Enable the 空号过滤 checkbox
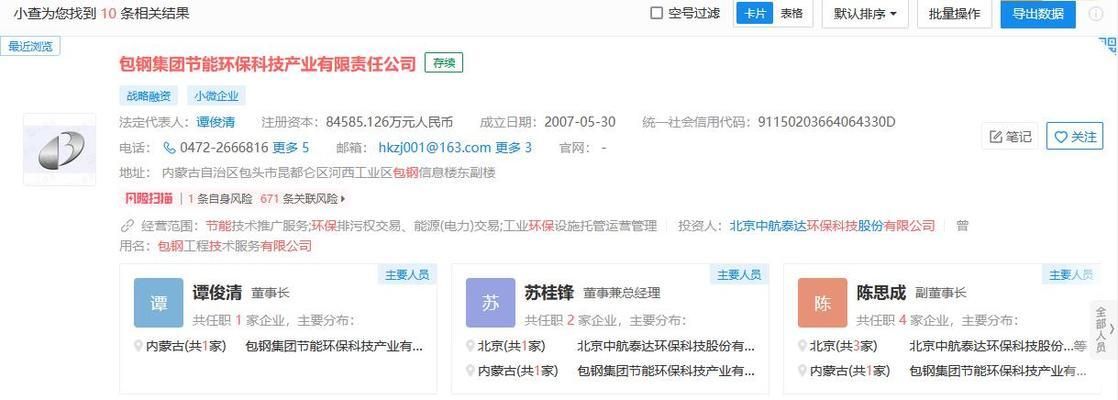Image resolution: width=1118 pixels, height=400 pixels. coord(657,13)
